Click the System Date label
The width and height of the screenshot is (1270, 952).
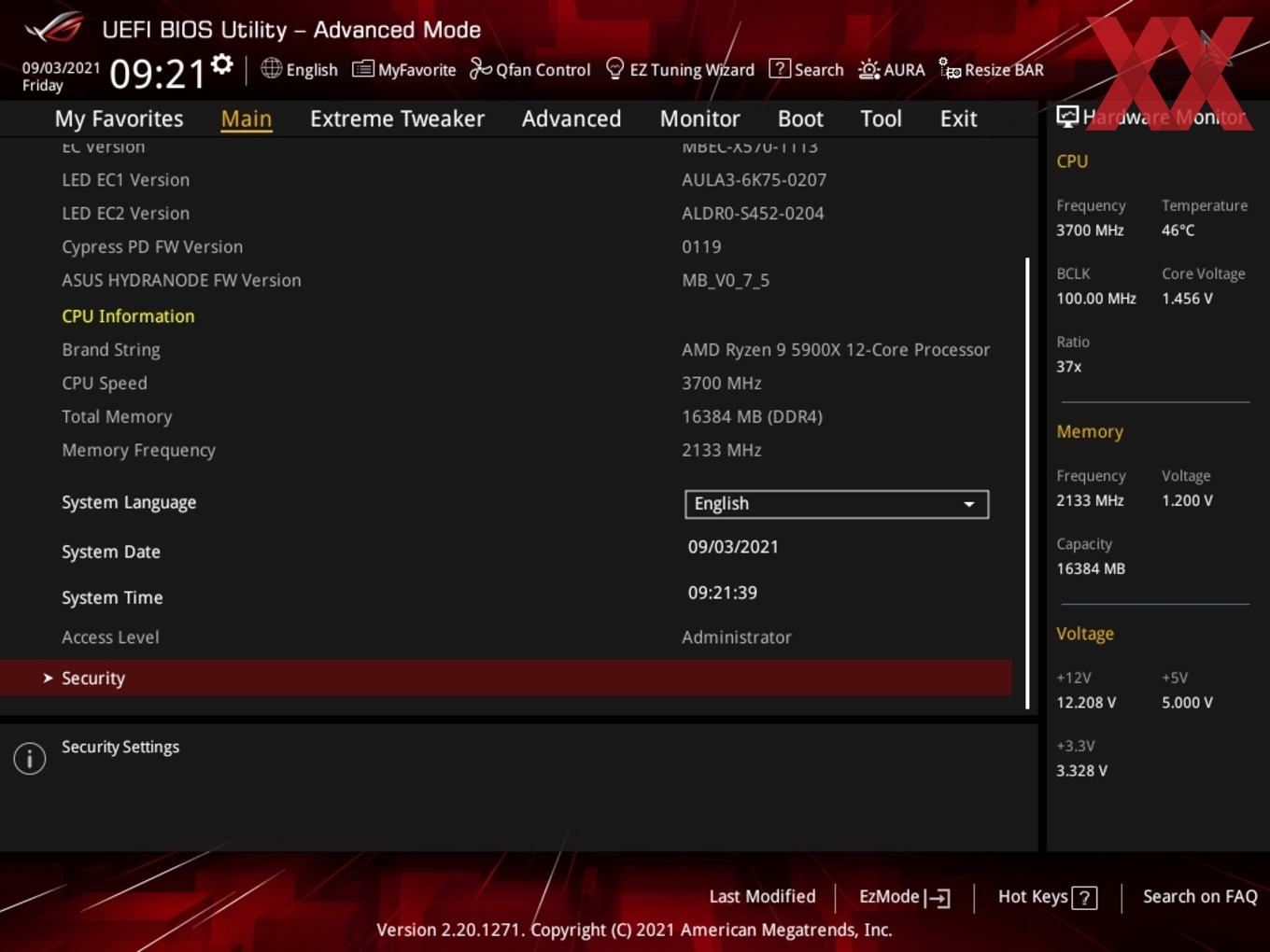coord(111,552)
